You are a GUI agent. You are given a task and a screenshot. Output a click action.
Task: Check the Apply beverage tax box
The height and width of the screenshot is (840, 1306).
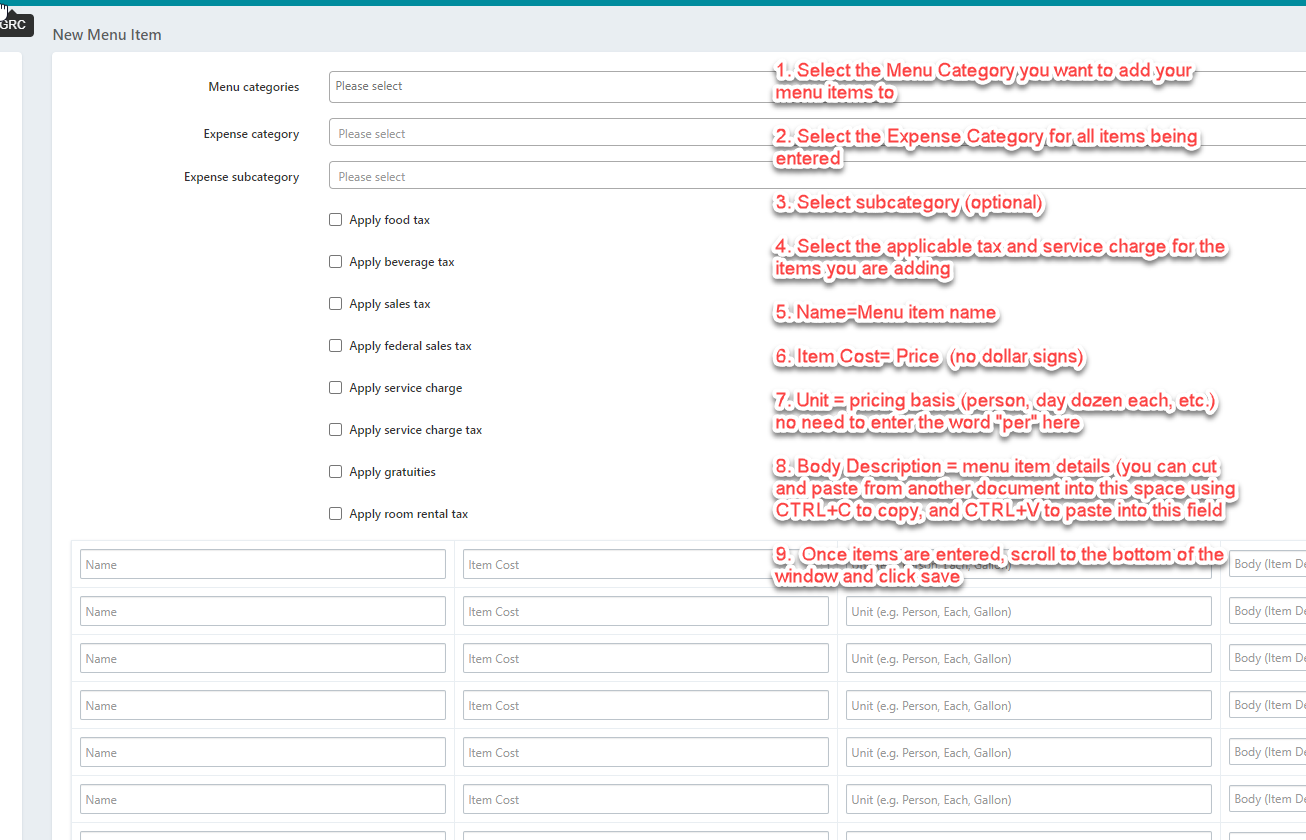pos(336,262)
